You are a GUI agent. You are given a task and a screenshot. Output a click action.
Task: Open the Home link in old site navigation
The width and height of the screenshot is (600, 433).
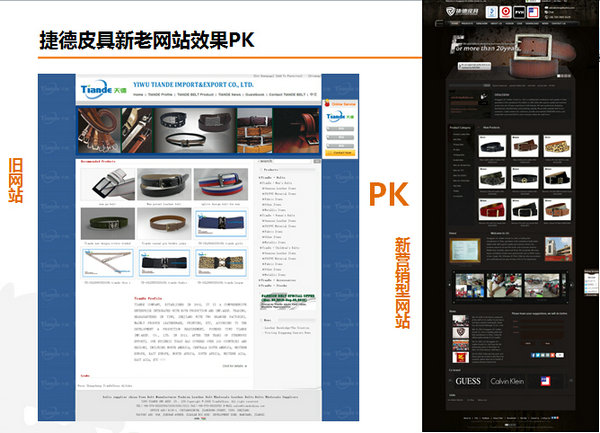coord(138,94)
